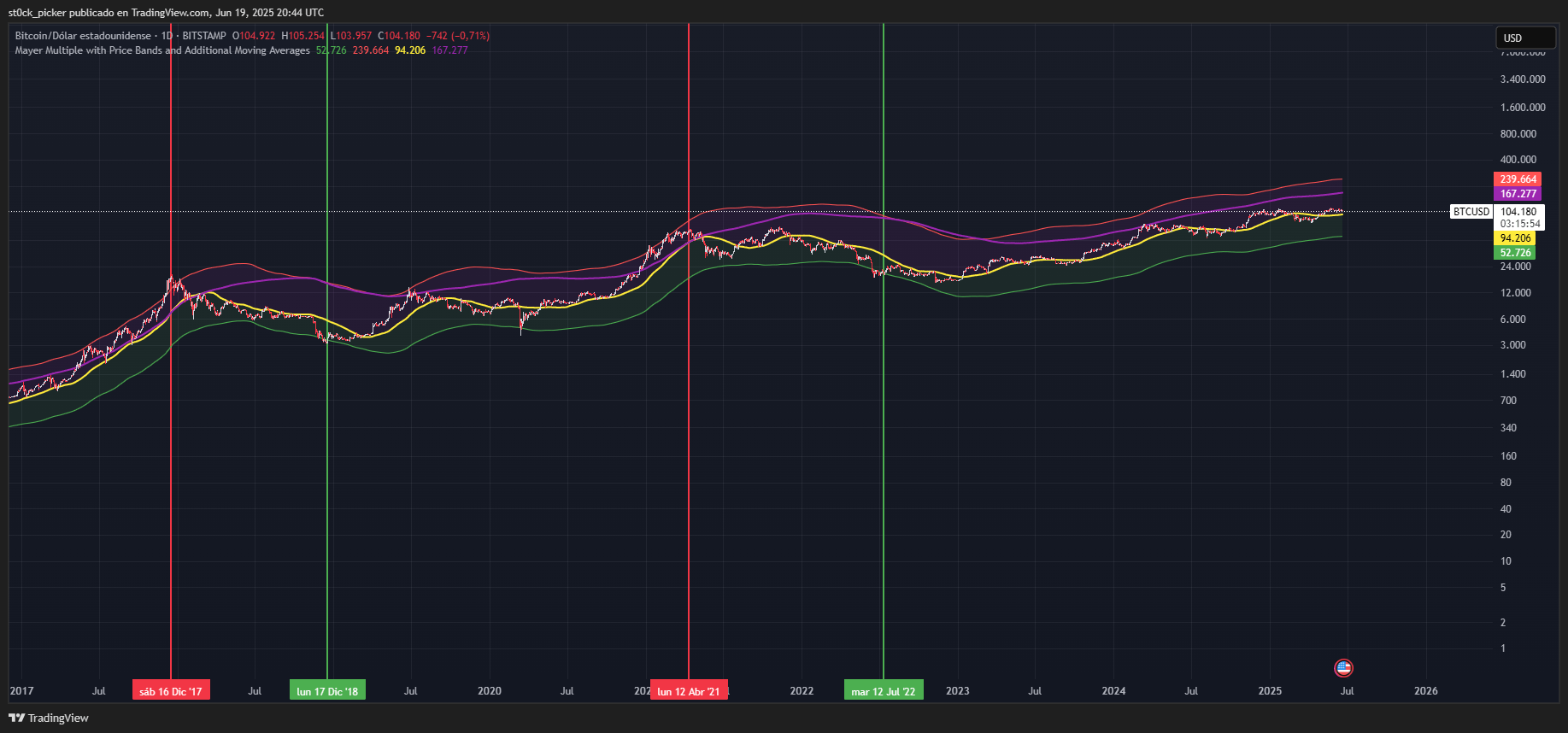Click the 2024 label on time axis
This screenshot has width=1568, height=733.
coord(1113,690)
